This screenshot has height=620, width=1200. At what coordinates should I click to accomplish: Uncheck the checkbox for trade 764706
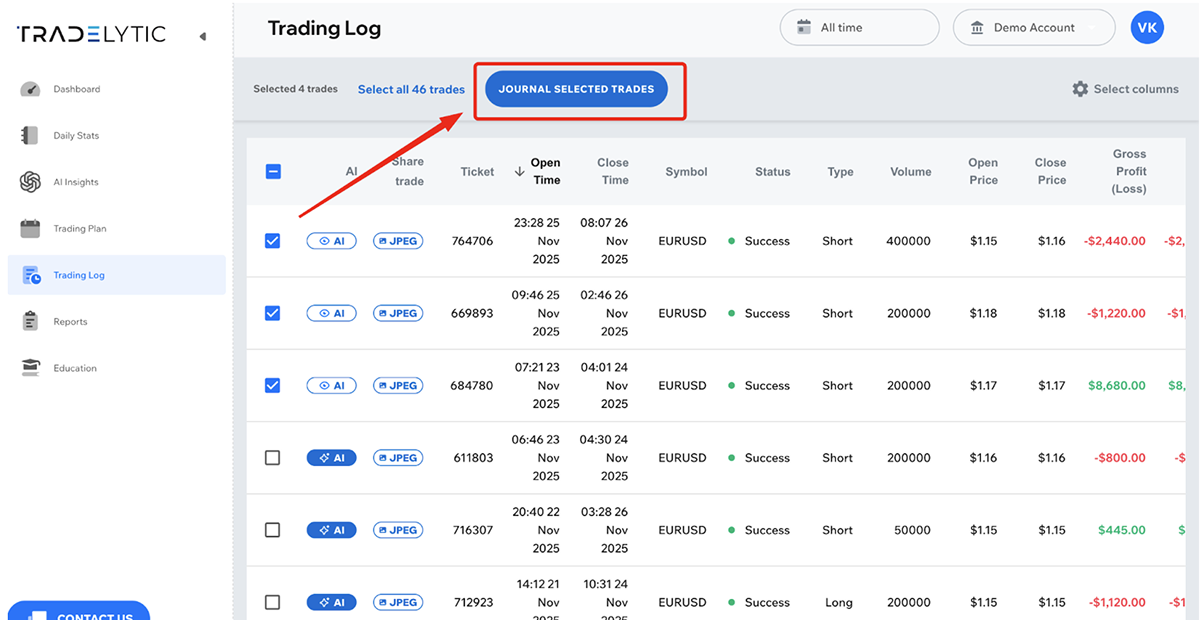tap(272, 240)
